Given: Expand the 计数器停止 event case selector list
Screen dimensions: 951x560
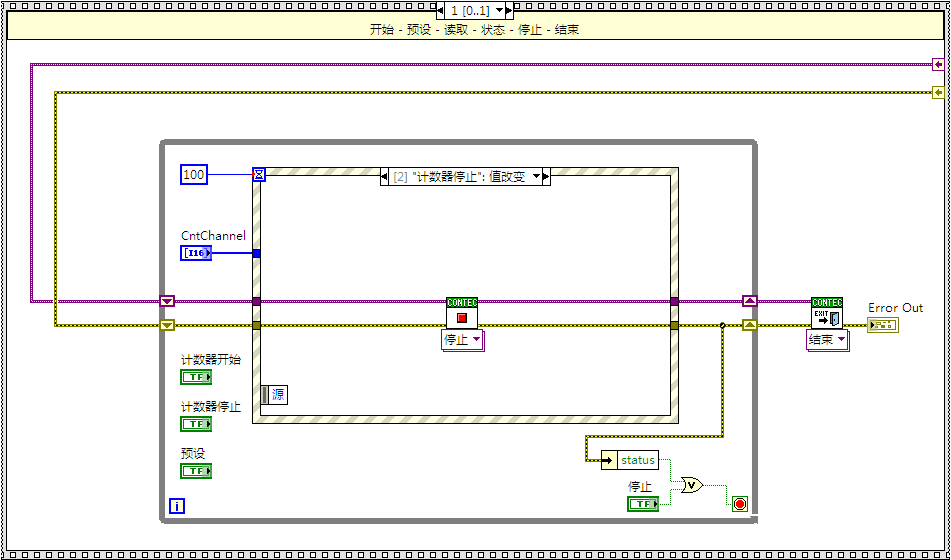Looking at the screenshot, I should (x=536, y=177).
